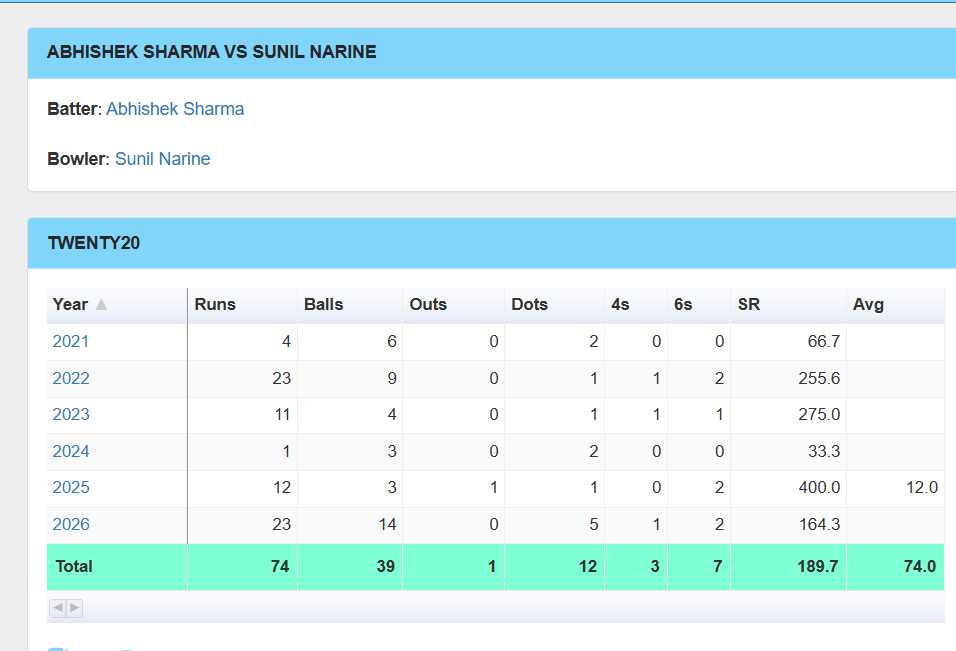
Task: Sort table by 4s column
Action: 636,305
